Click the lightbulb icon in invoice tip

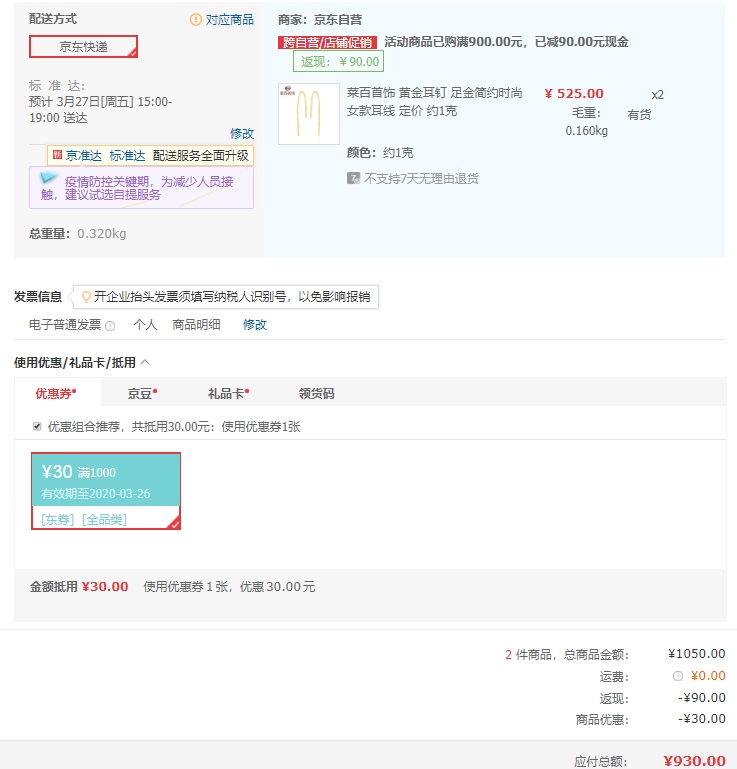[x=86, y=297]
